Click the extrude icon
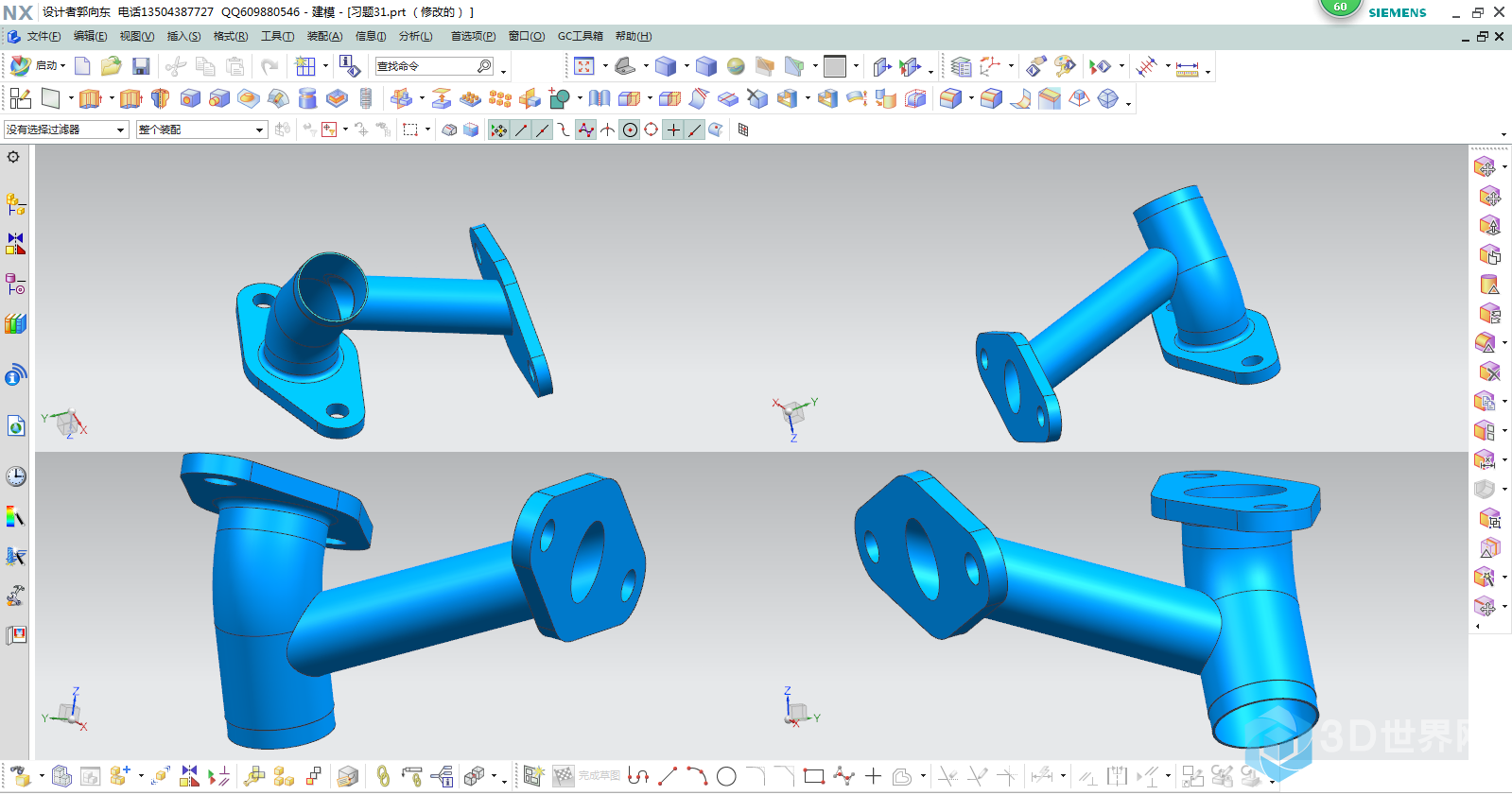 pyautogui.click(x=90, y=98)
